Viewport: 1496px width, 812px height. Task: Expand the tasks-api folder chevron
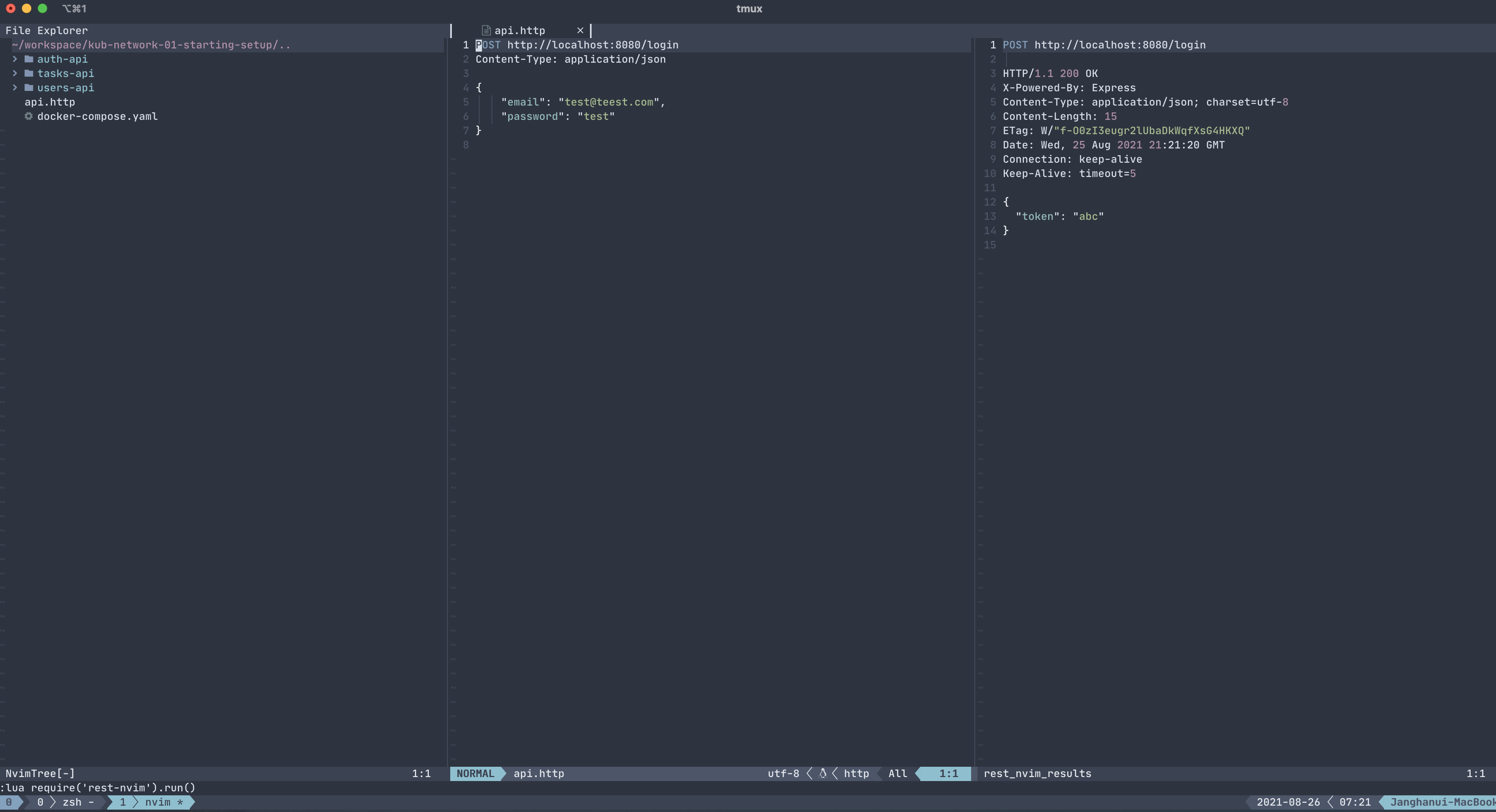click(x=15, y=74)
